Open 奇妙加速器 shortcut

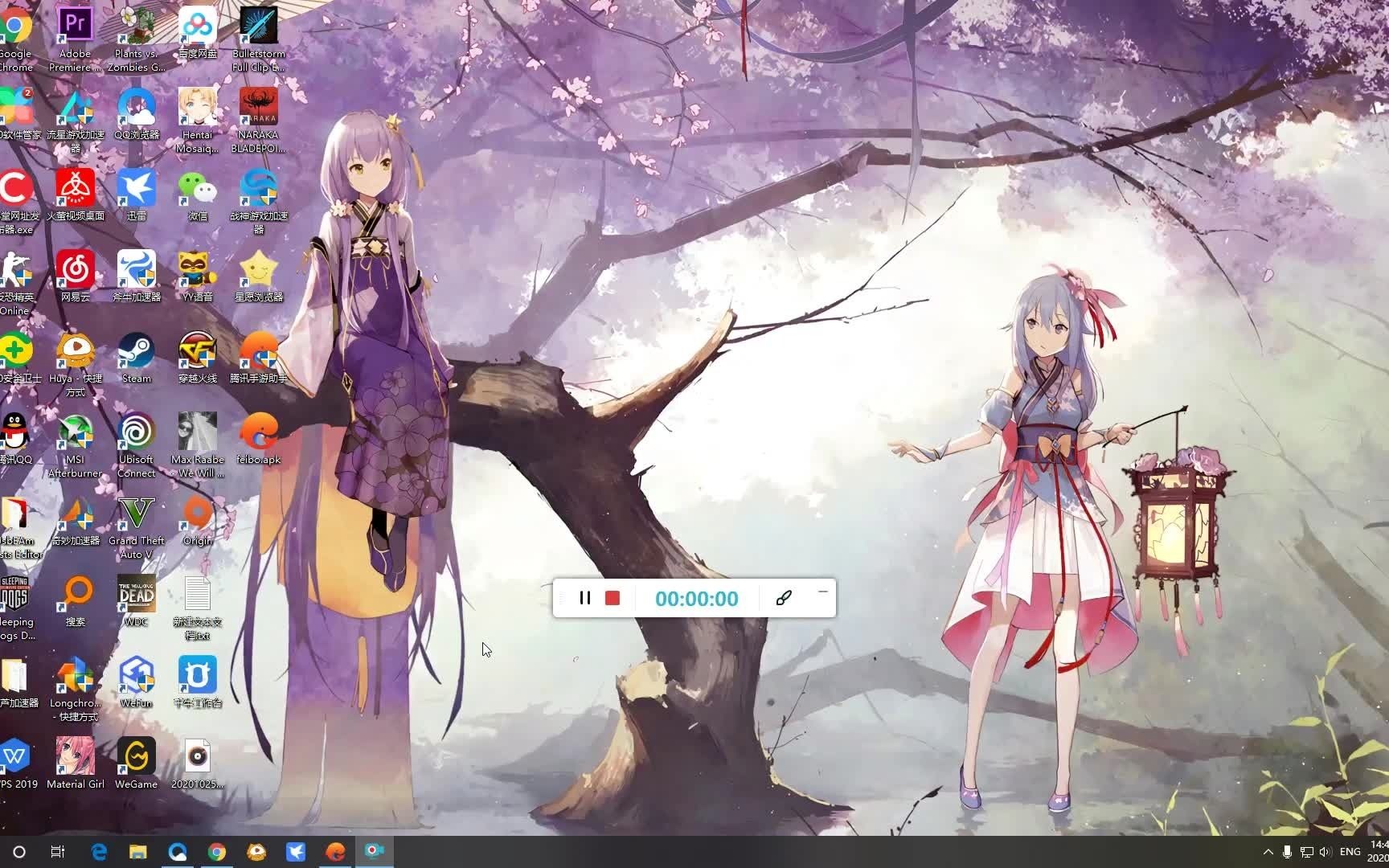[76, 519]
